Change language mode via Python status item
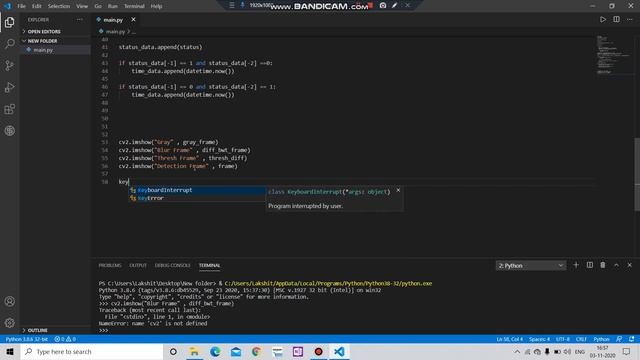The image size is (640, 360). coord(601,339)
